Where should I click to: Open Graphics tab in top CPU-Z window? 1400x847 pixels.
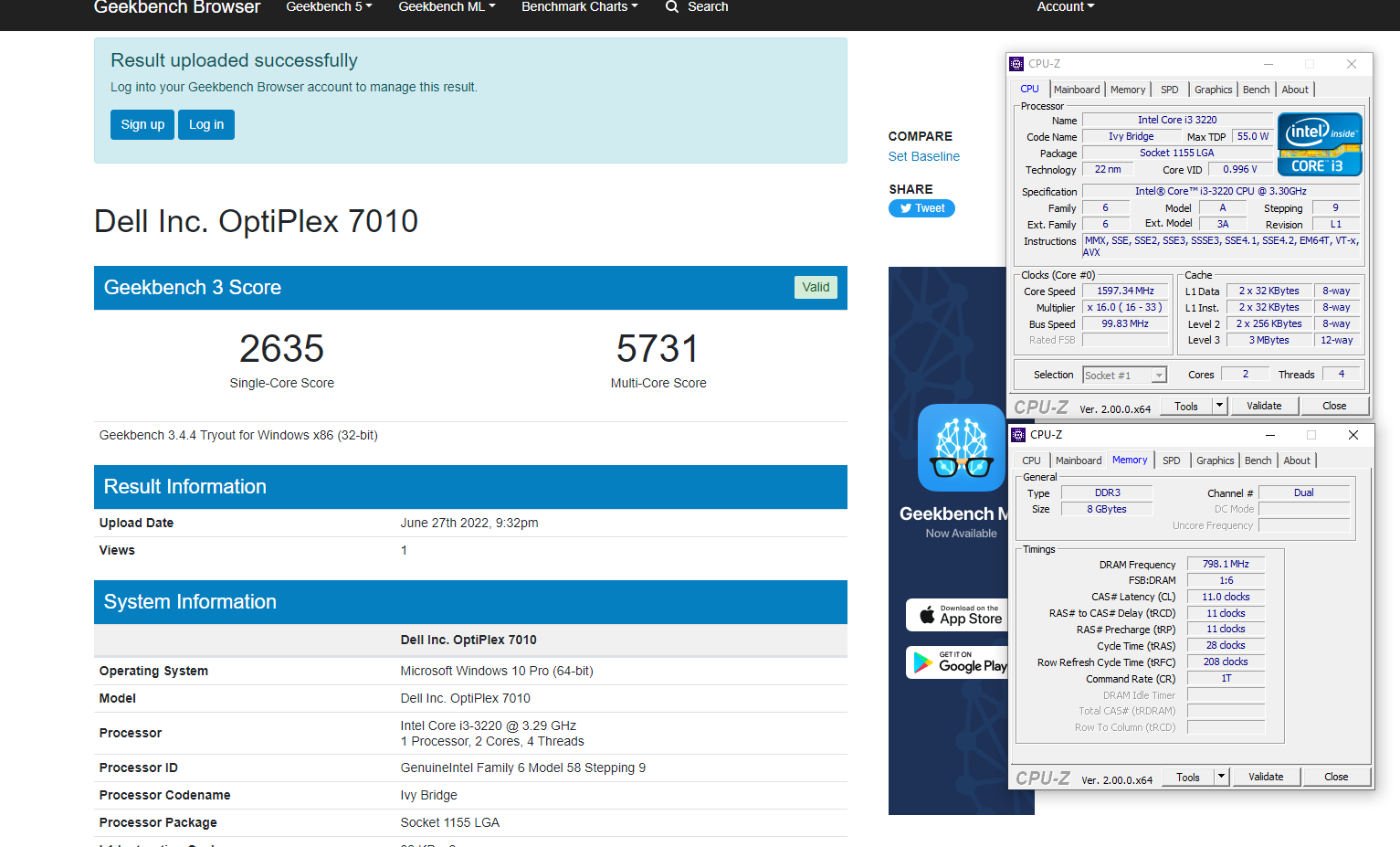tap(1213, 90)
